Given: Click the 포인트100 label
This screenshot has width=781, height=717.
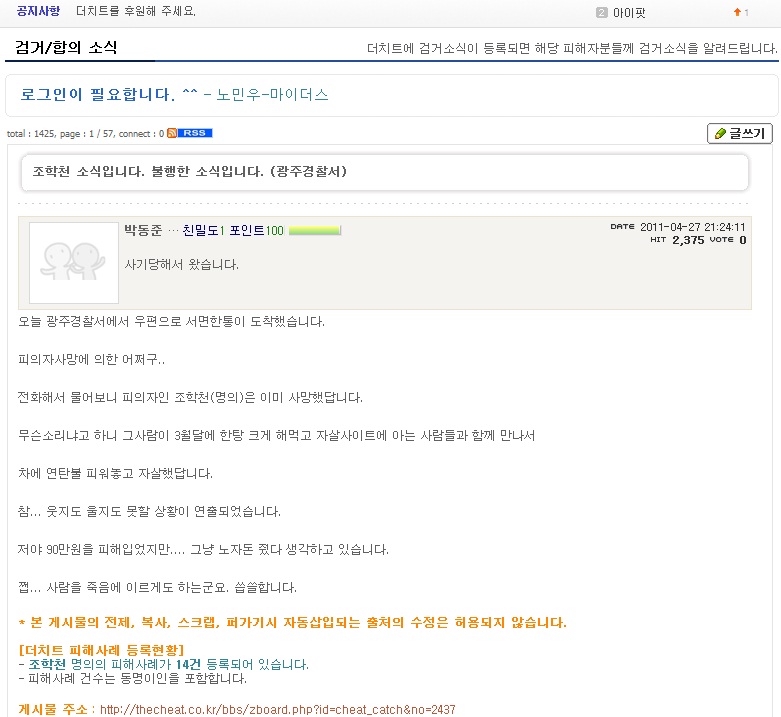Looking at the screenshot, I should coord(256,230).
